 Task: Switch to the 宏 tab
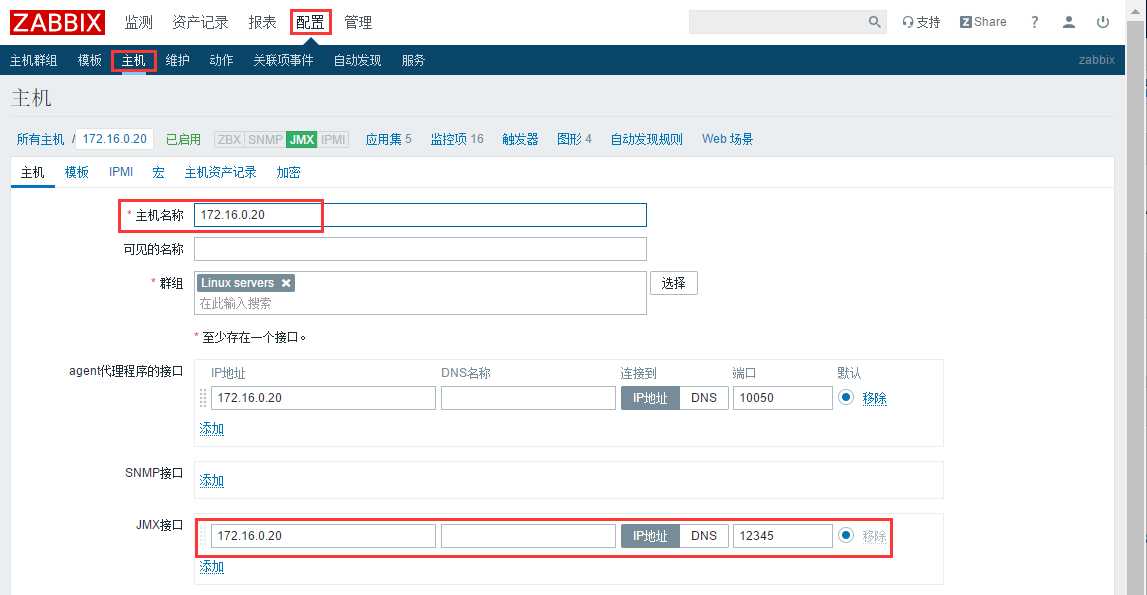tap(159, 173)
